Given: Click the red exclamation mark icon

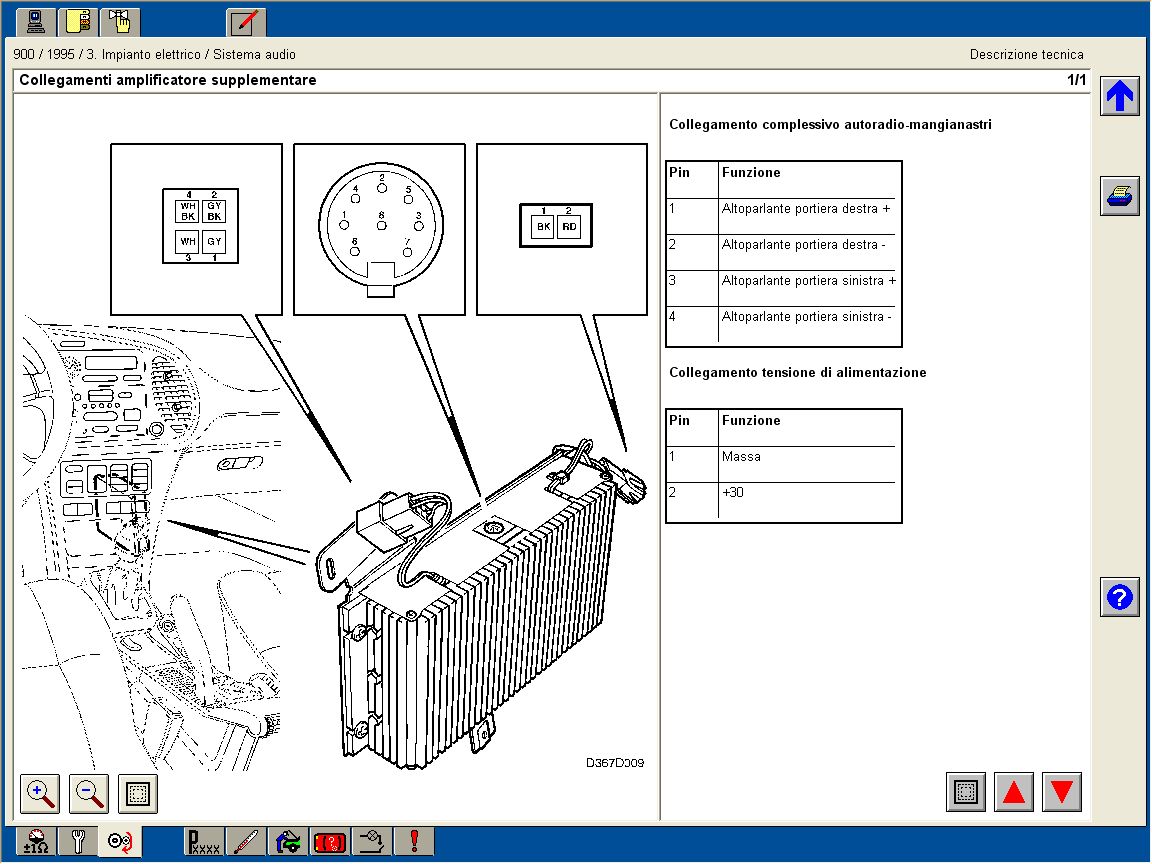Looking at the screenshot, I should [x=414, y=842].
